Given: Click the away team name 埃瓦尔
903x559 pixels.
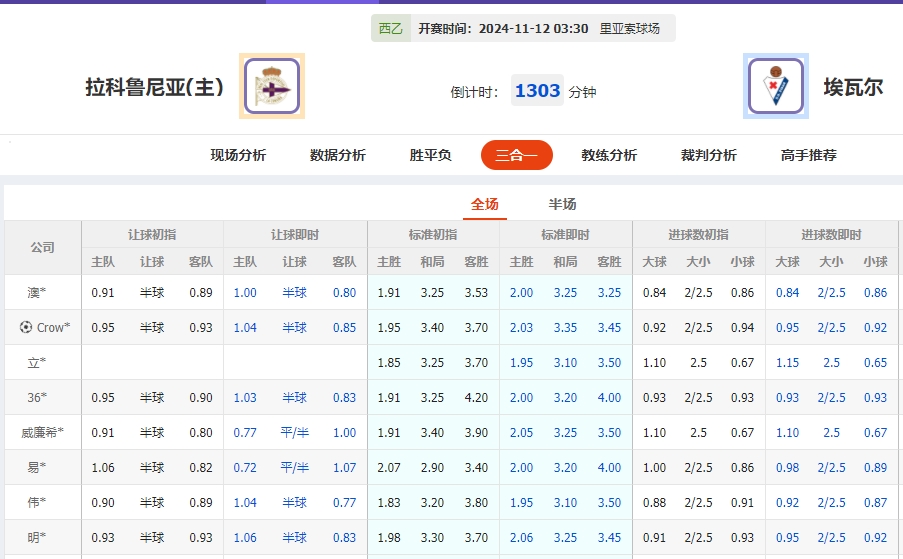Looking at the screenshot, I should pyautogui.click(x=853, y=88).
